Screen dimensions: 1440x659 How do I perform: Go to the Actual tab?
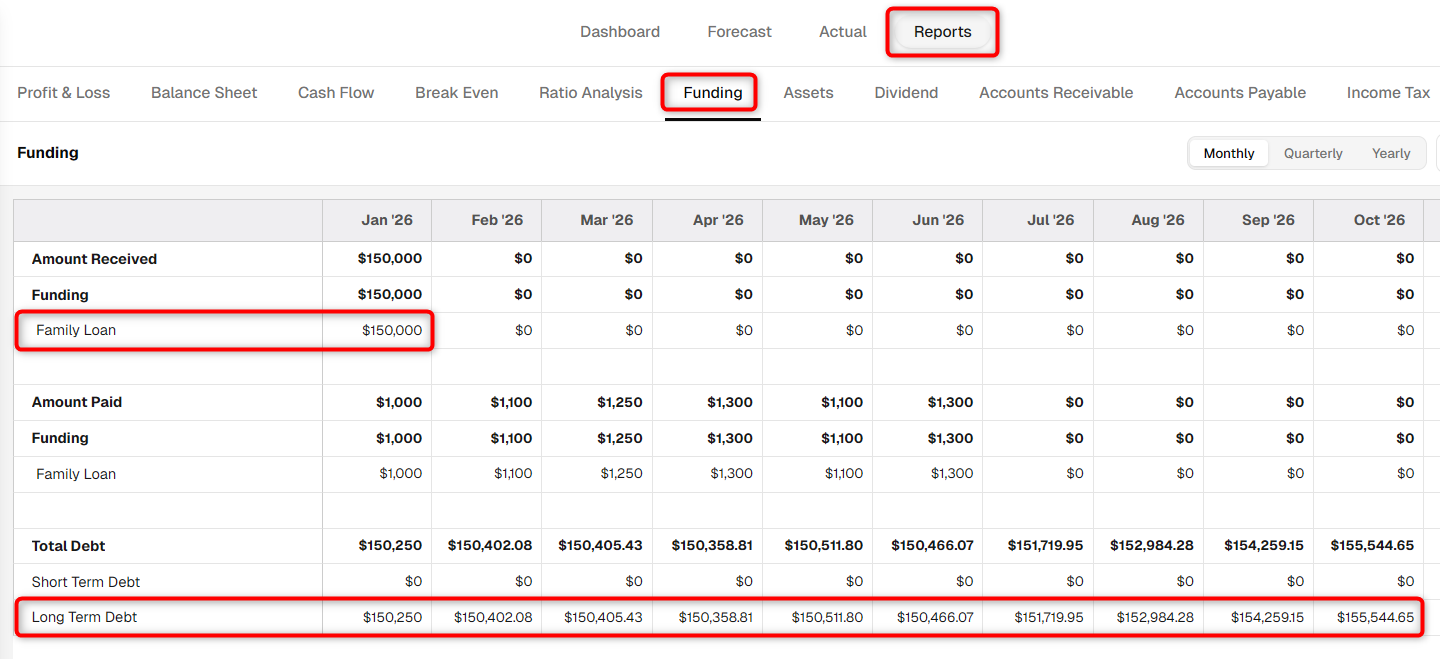point(843,32)
